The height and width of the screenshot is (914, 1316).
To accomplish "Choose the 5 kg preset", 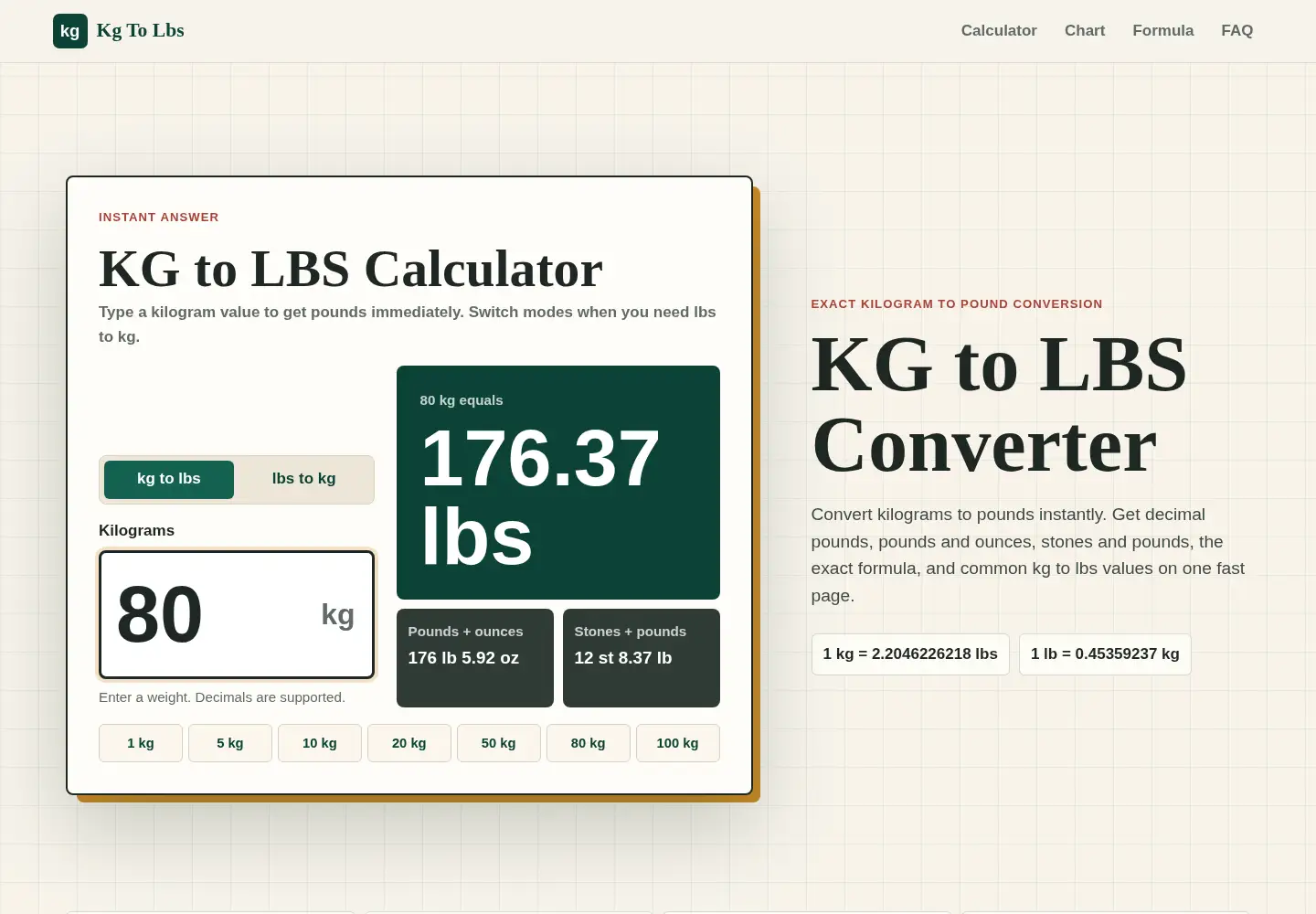I will [230, 743].
